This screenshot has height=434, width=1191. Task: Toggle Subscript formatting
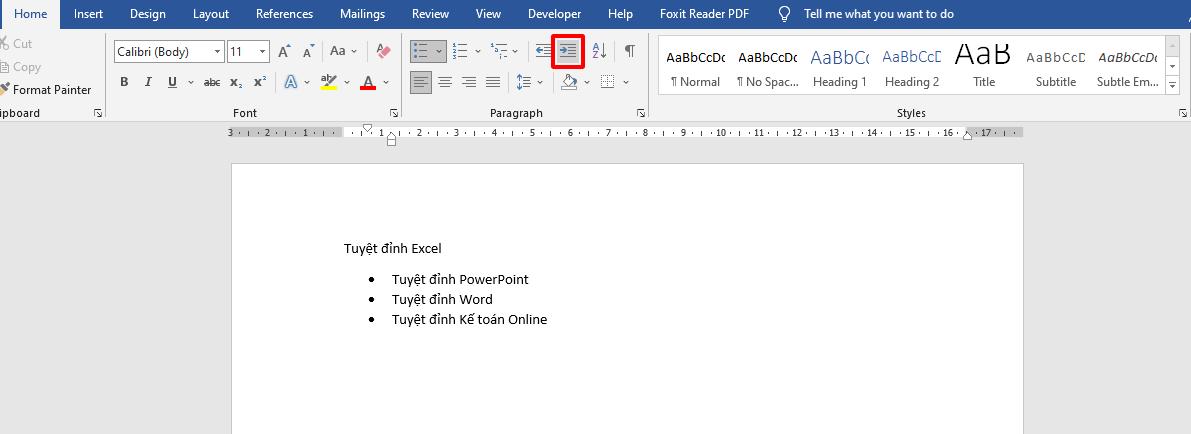coord(236,82)
